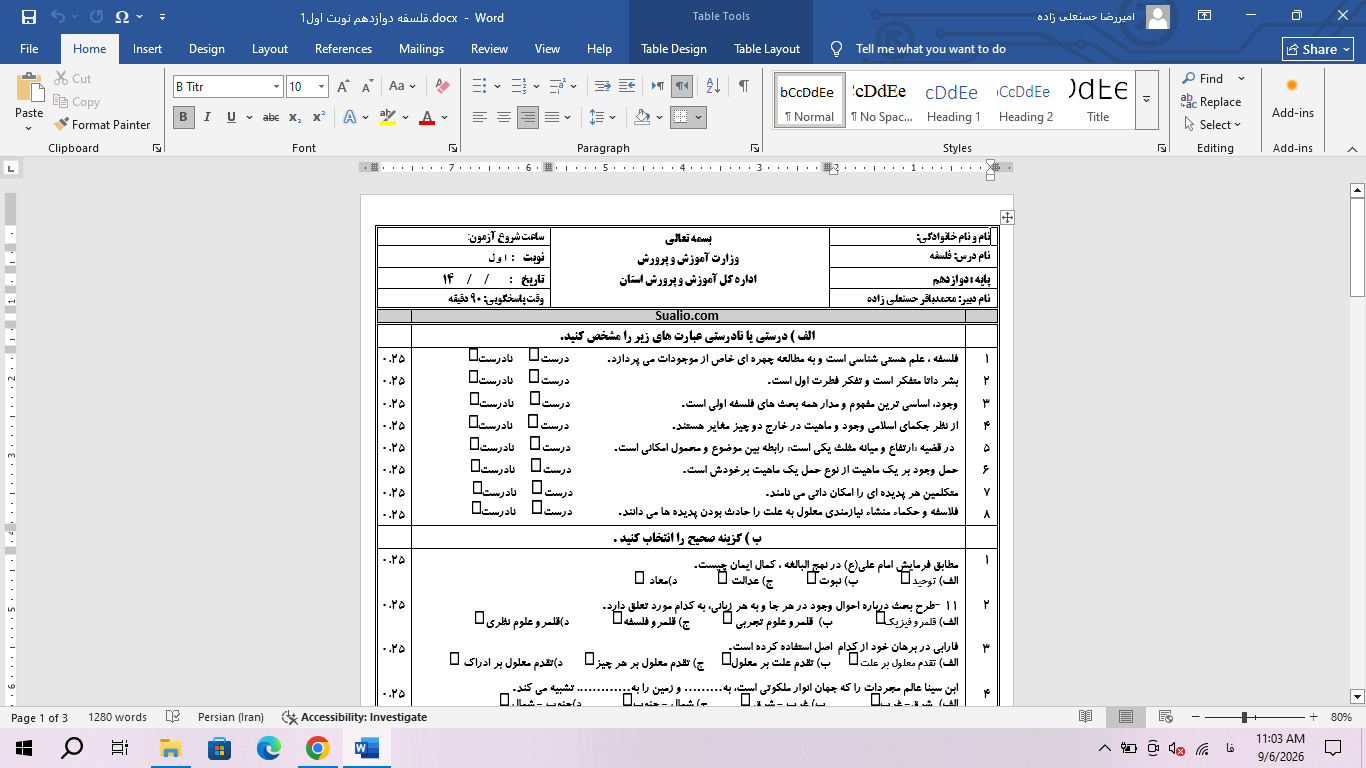The height and width of the screenshot is (768, 1366).
Task: Open the Find dropdown arrow
Action: tap(1241, 78)
